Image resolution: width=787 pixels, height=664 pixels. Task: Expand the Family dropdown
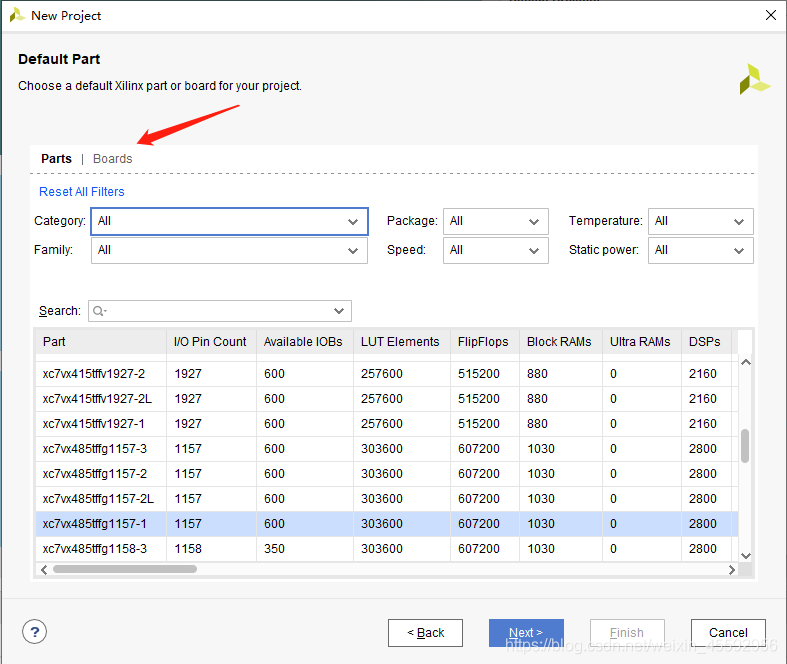(229, 250)
